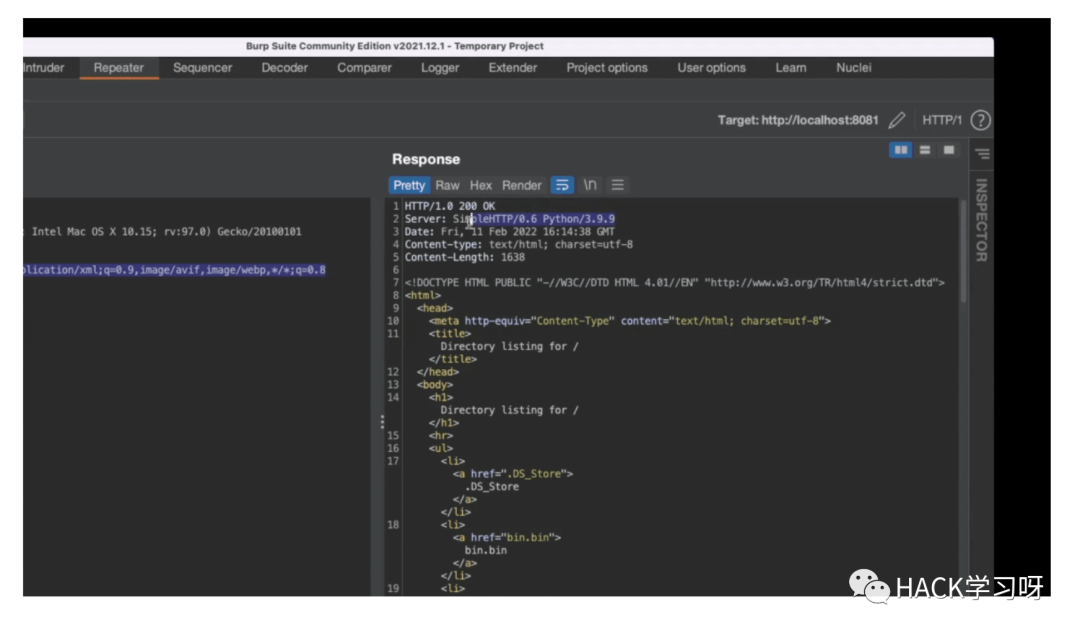Select the Render response view
The image size is (1080, 636).
click(521, 185)
